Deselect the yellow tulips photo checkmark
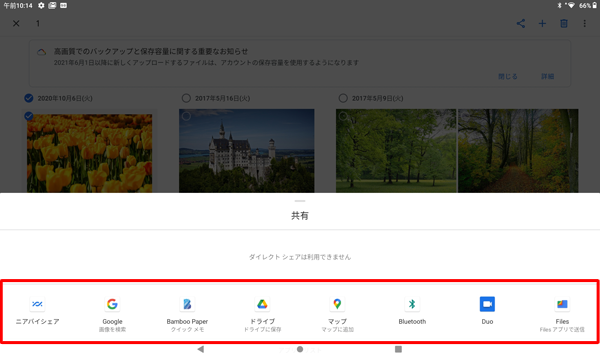Screen dimensions: 600x360 (29, 116)
